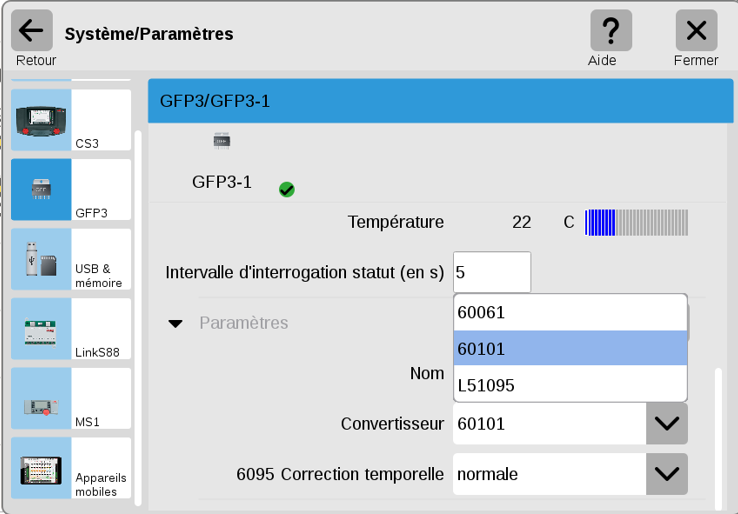Open the Aide help icon

tap(611, 31)
